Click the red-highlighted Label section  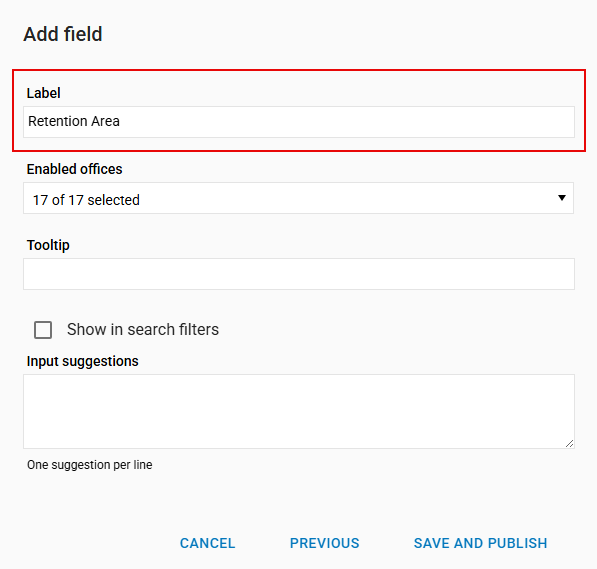click(299, 110)
